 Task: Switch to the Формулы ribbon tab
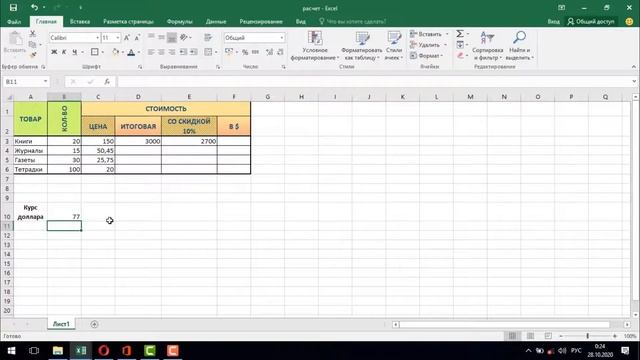[x=179, y=21]
